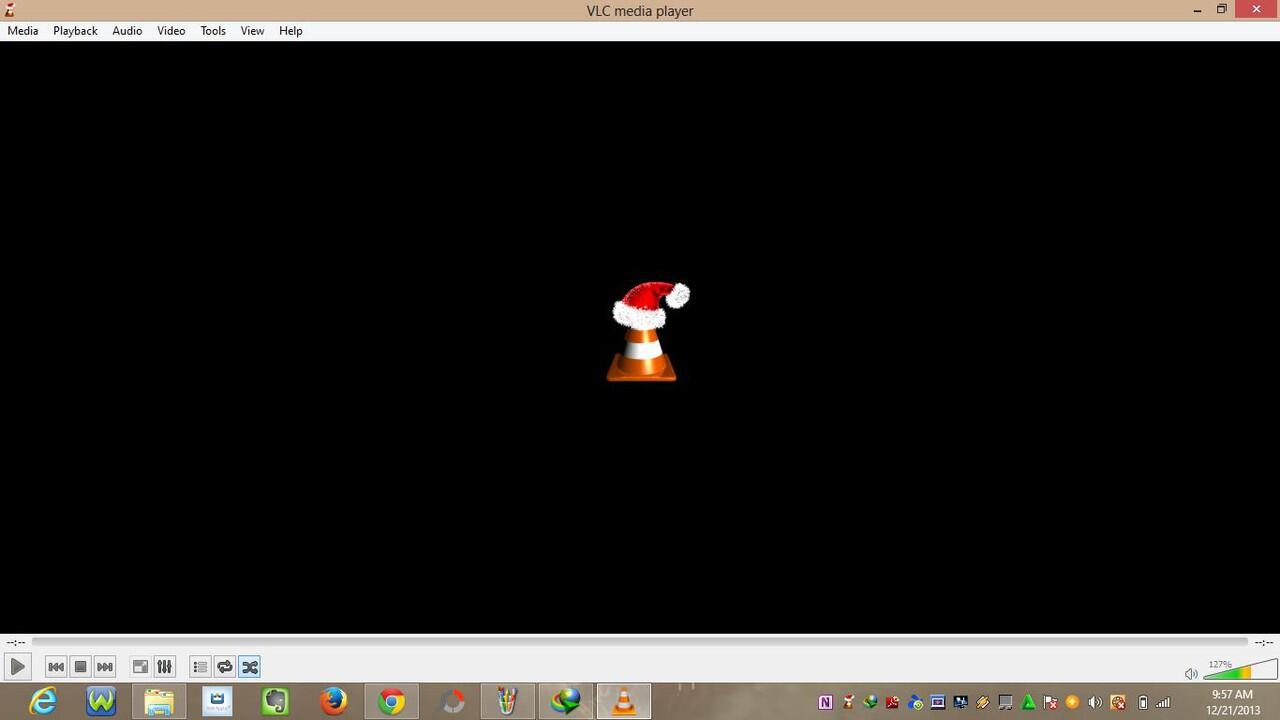Start playback with the Play button
The image size is (1280, 720).
point(17,667)
